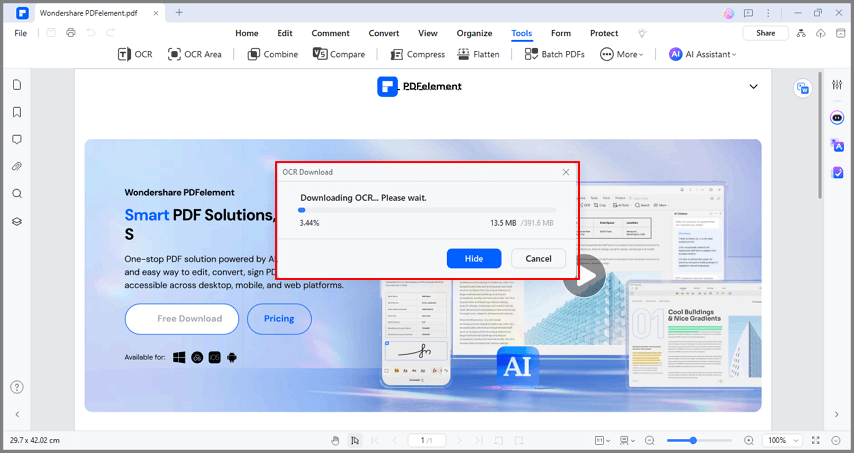The width and height of the screenshot is (854, 453).
Task: Open the properties settings sliders icon
Action: click(x=837, y=84)
